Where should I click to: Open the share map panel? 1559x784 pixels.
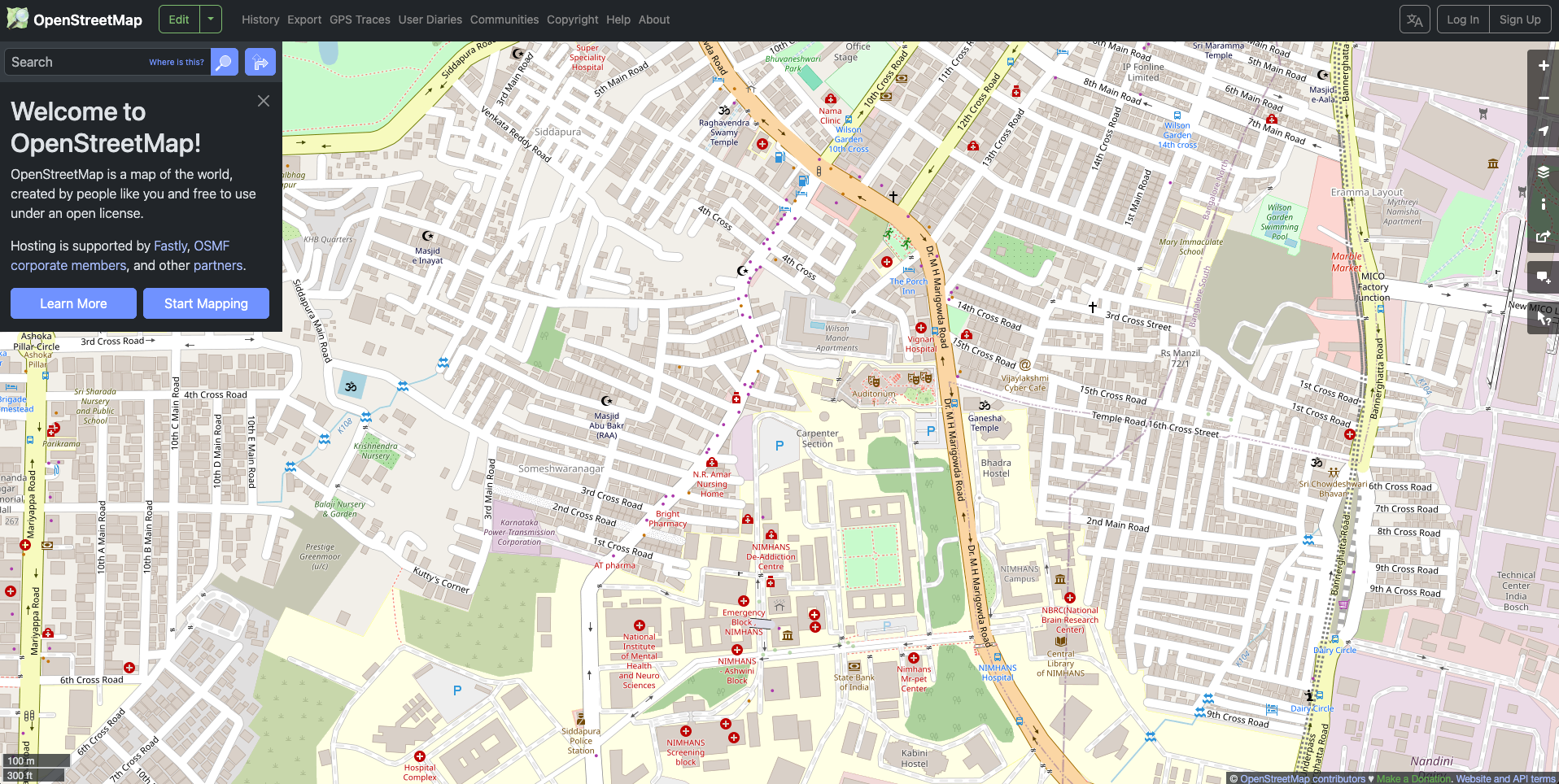pos(1543,237)
